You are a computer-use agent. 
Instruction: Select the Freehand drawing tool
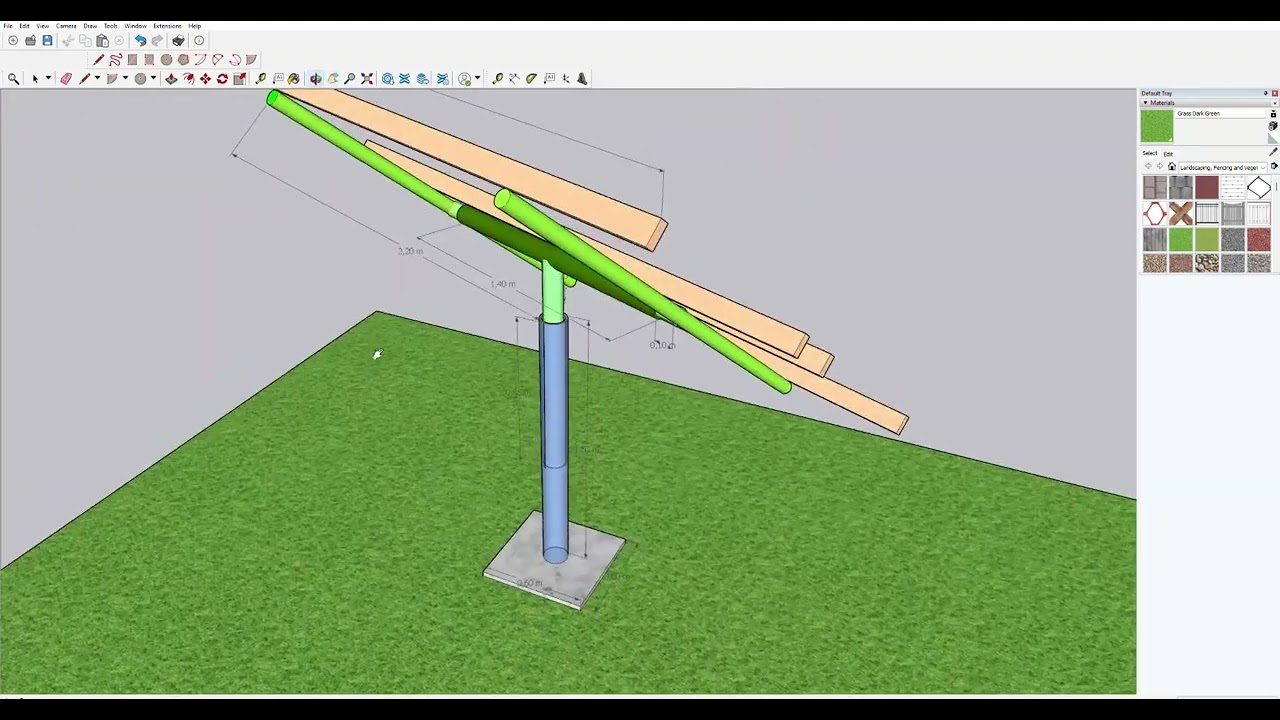click(115, 59)
